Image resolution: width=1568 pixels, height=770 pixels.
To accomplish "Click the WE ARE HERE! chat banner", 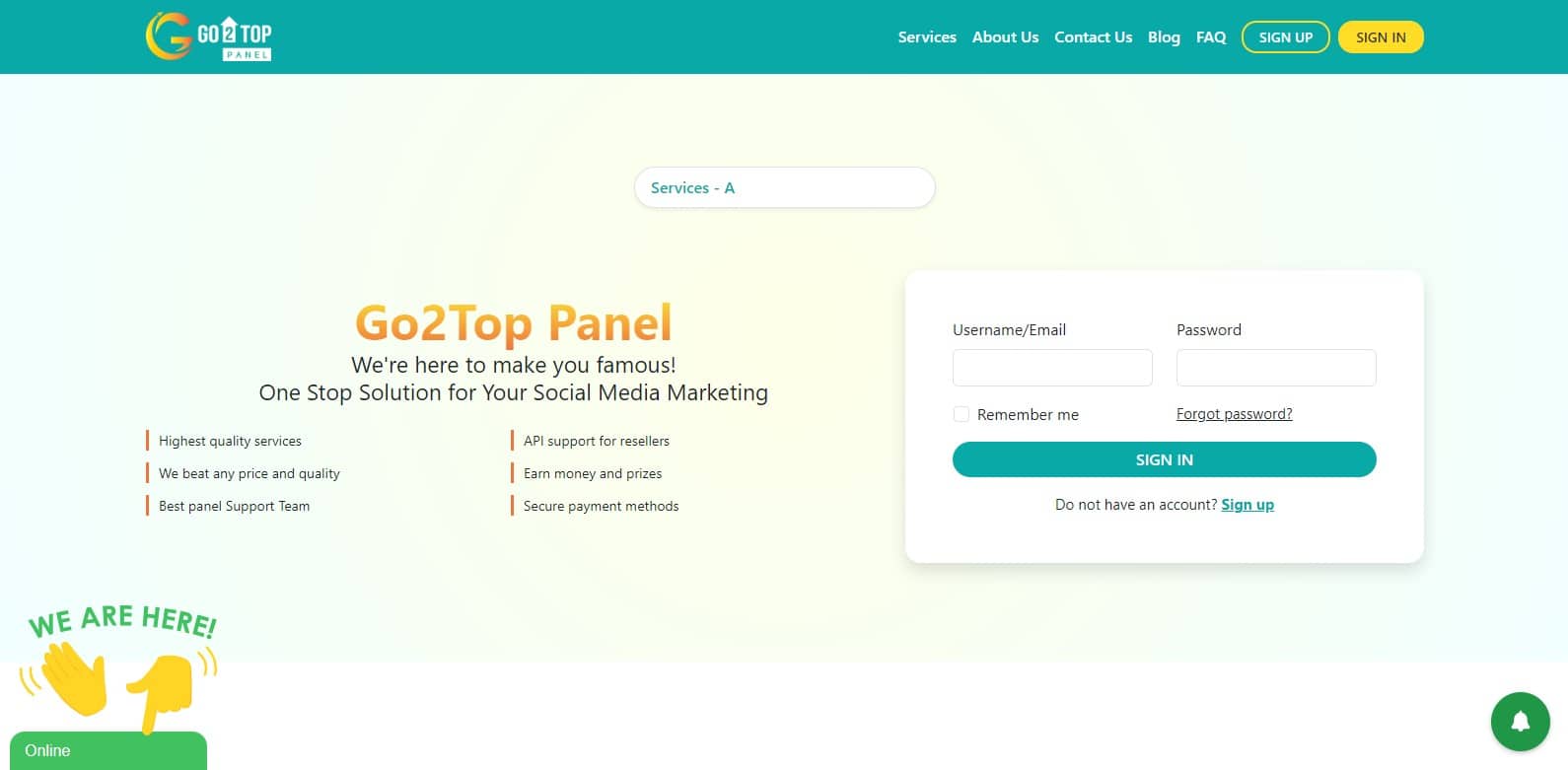I will [122, 621].
